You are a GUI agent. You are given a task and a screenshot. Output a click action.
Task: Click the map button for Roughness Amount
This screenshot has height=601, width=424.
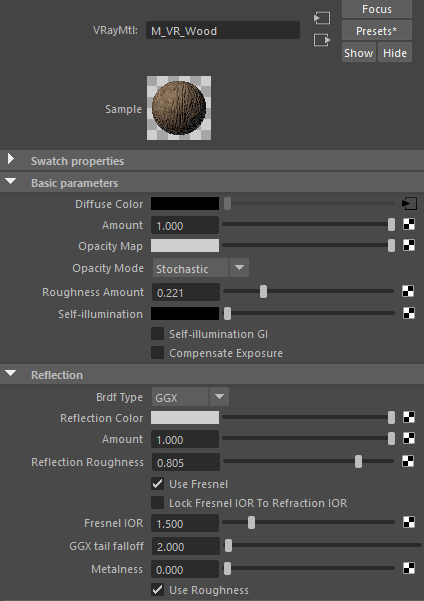(408, 291)
